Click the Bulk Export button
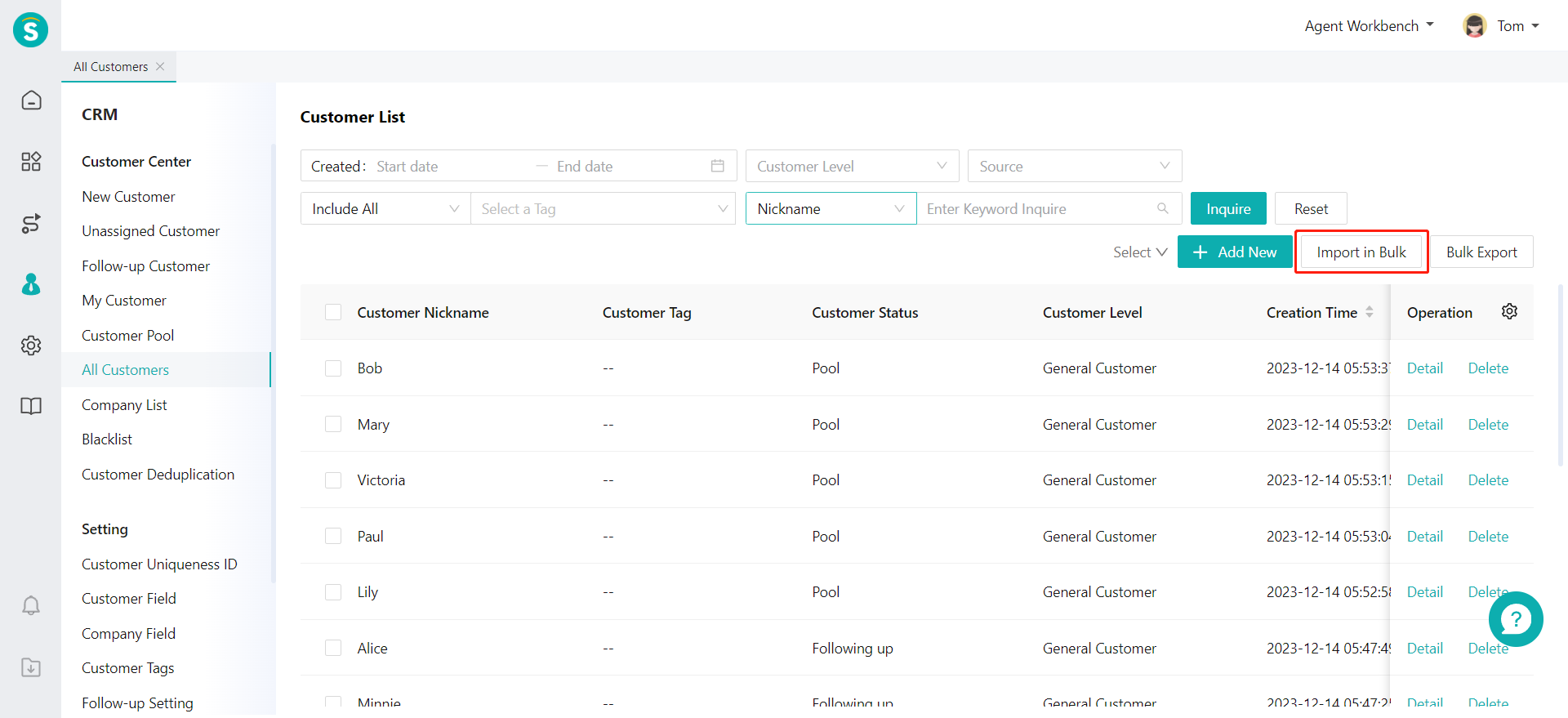This screenshot has height=718, width=1568. pyautogui.click(x=1481, y=252)
